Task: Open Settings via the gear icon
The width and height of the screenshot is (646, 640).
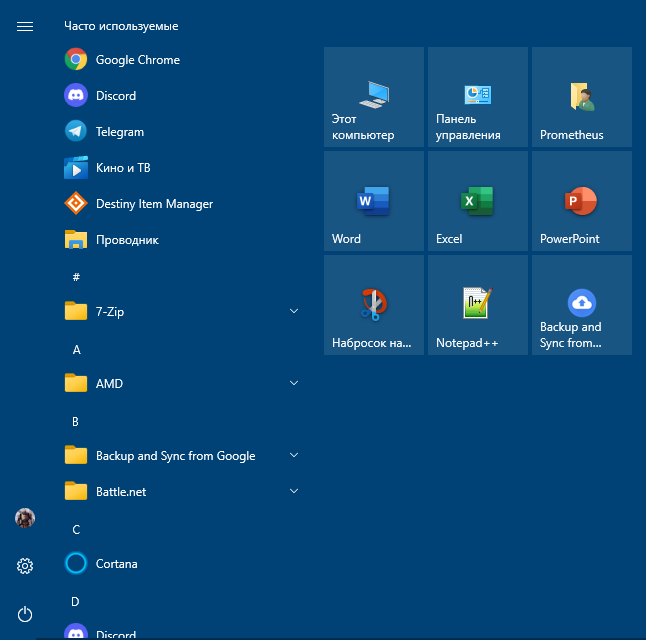Action: (25, 566)
